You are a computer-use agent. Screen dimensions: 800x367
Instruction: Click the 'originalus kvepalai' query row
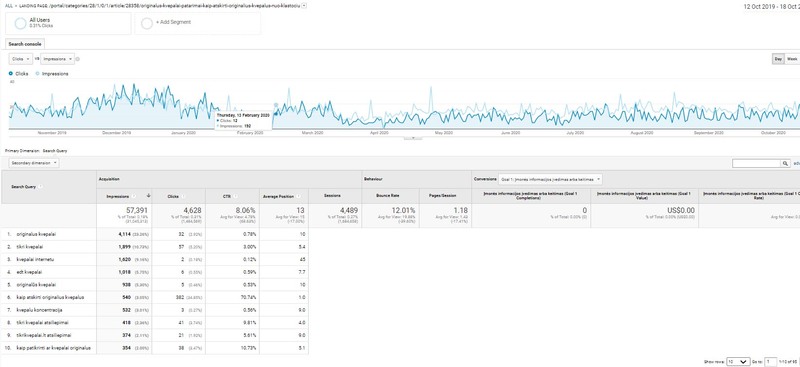[x=36, y=234]
